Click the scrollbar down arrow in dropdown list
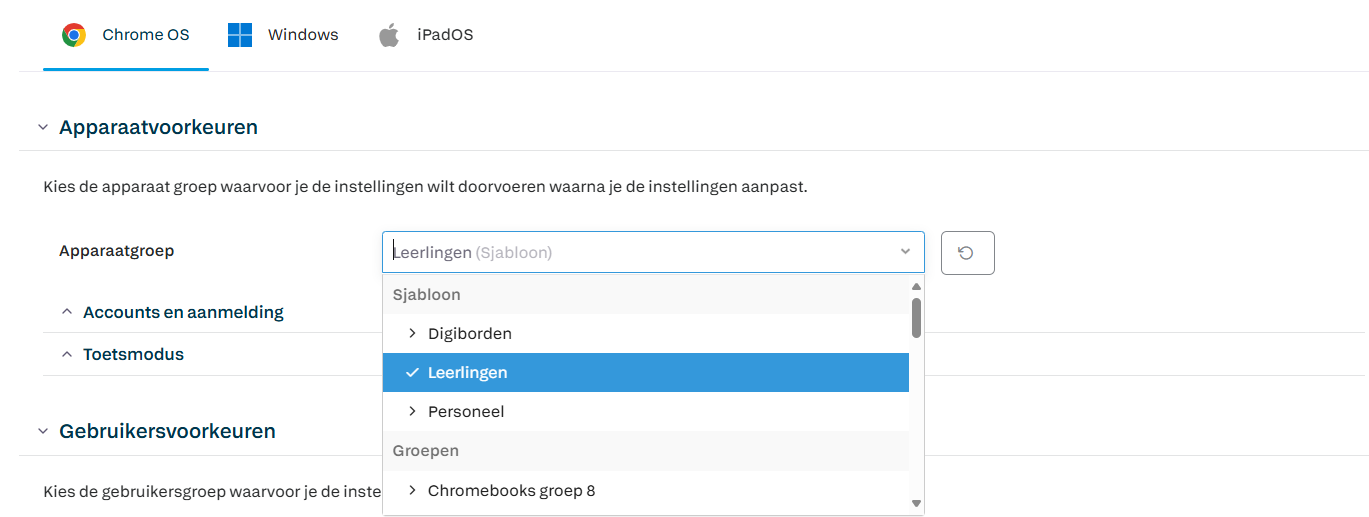Image resolution: width=1369 pixels, height=517 pixels. tap(916, 504)
